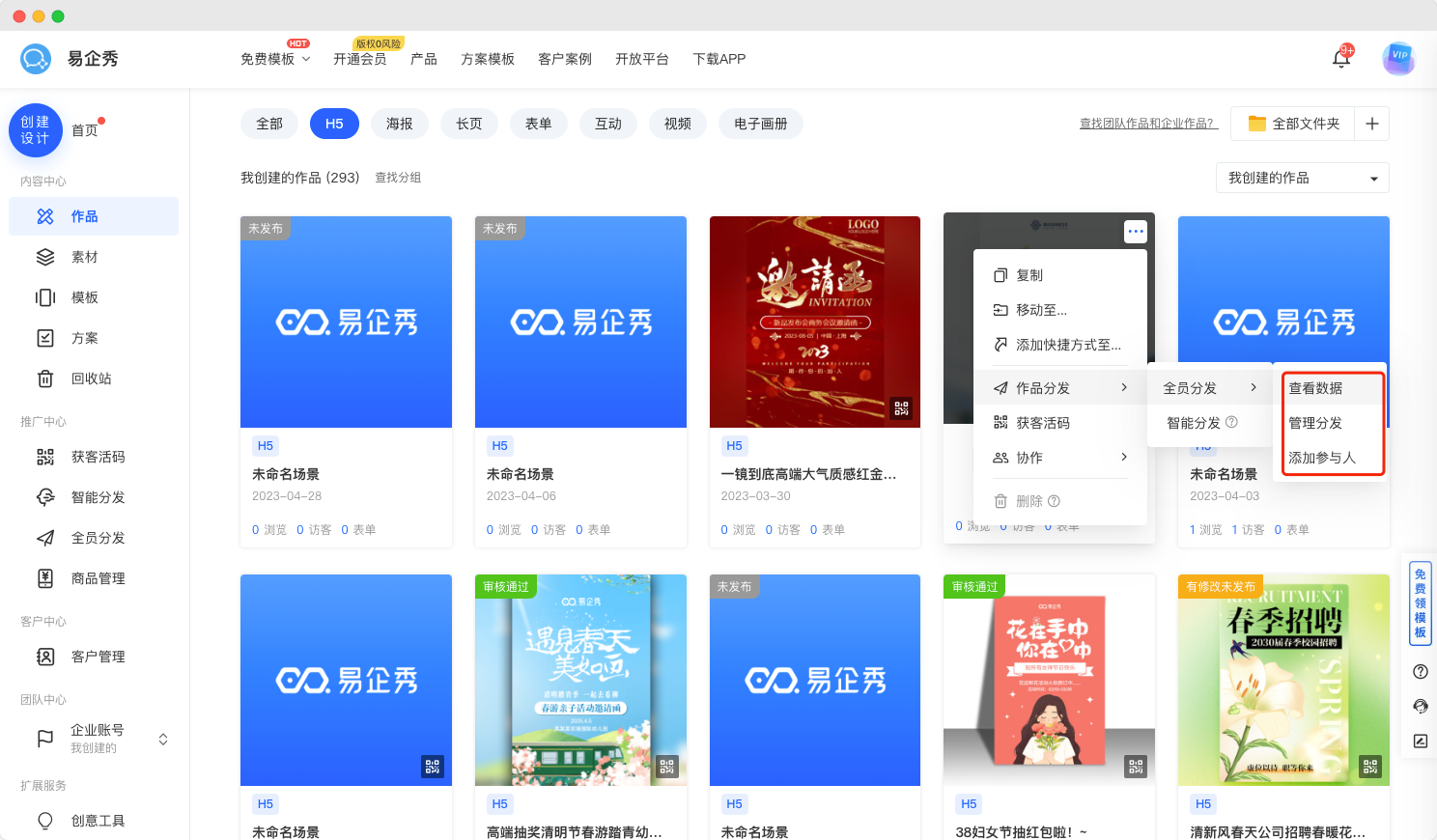Viewport: 1437px width, 840px height.
Task: Expand the 免费模板 dropdown in top nav
Action: click(275, 59)
